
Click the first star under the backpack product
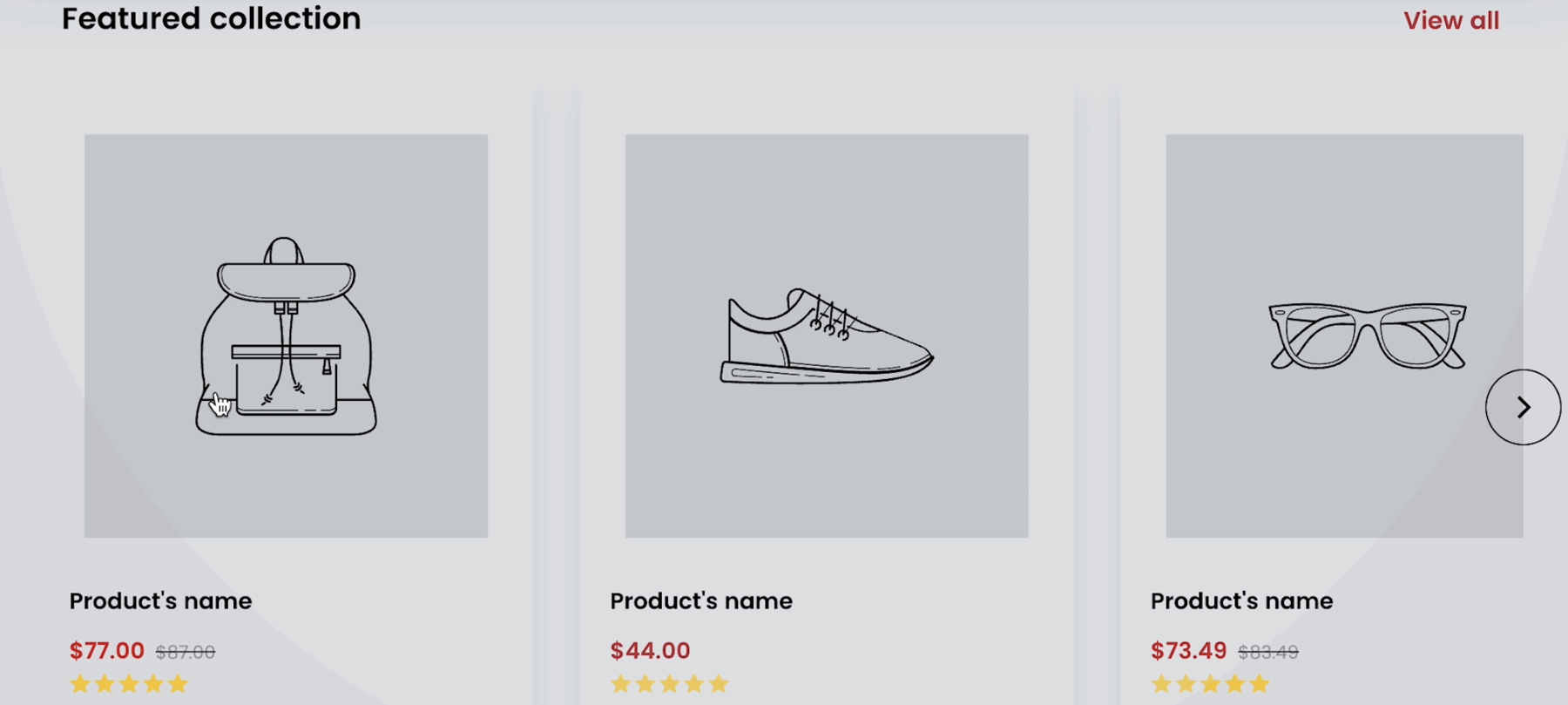click(78, 684)
